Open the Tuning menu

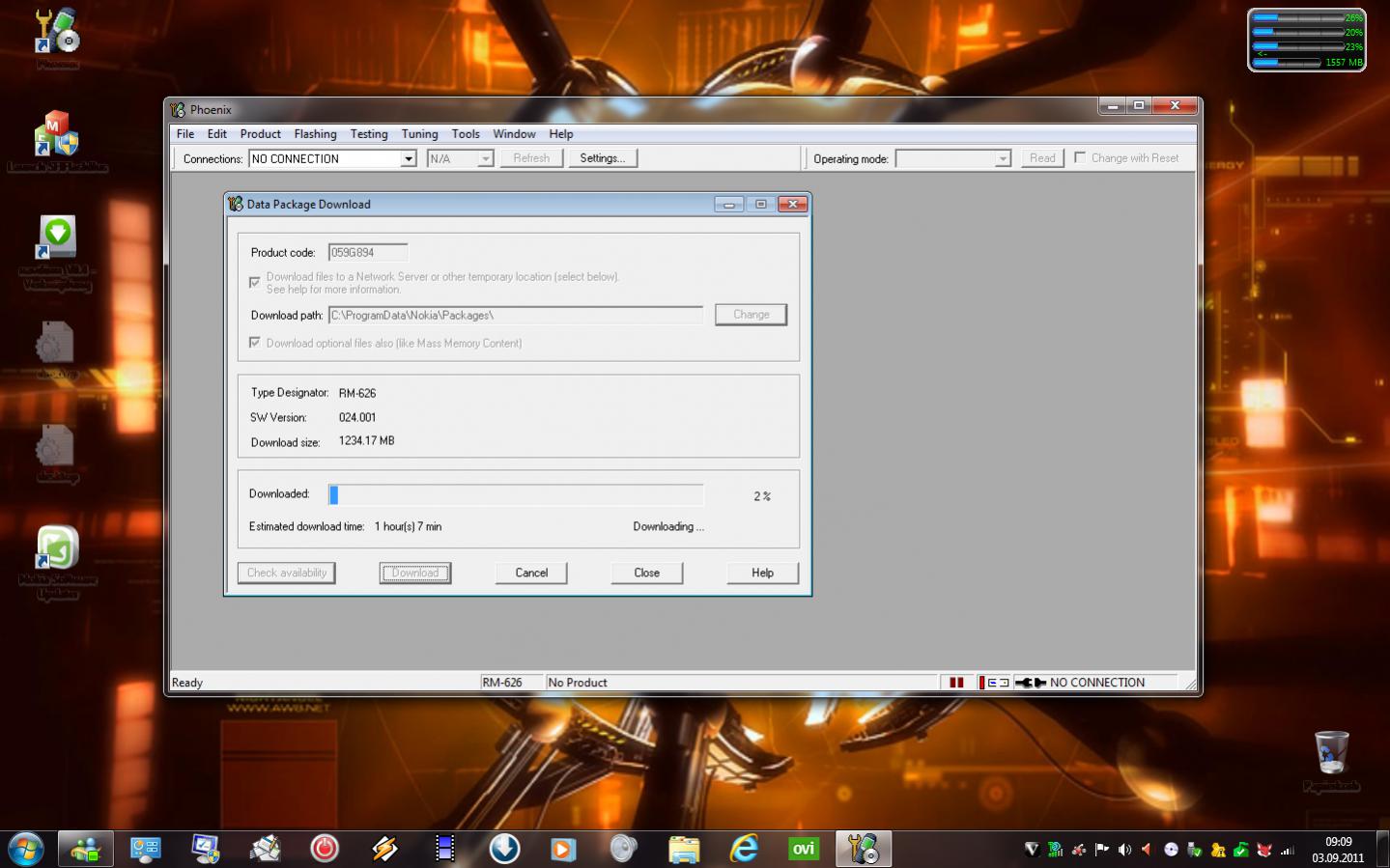tap(420, 134)
